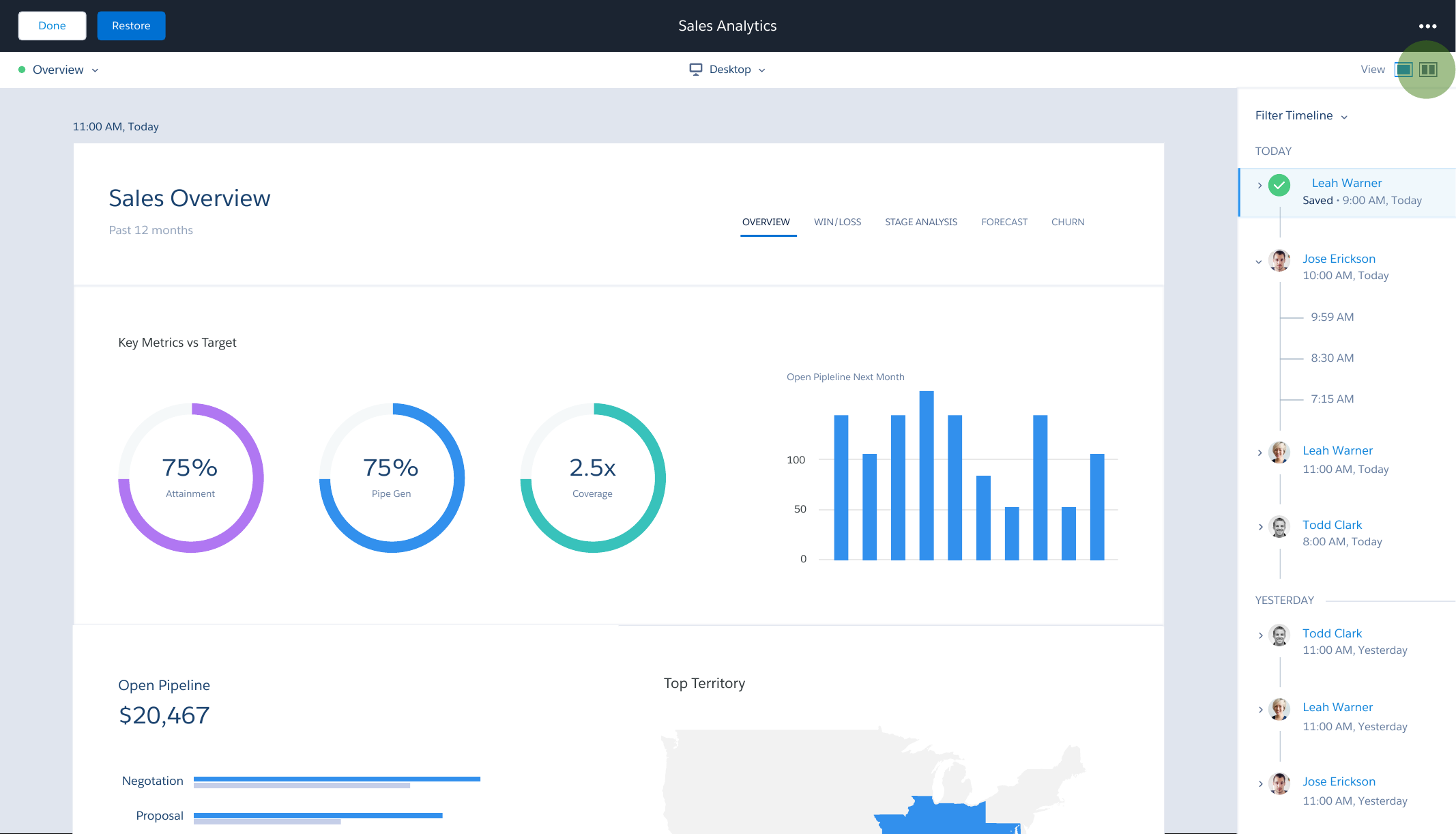Click Jose Erickson avatar from Yesterday
This screenshot has height=834, width=1456.
[1279, 783]
